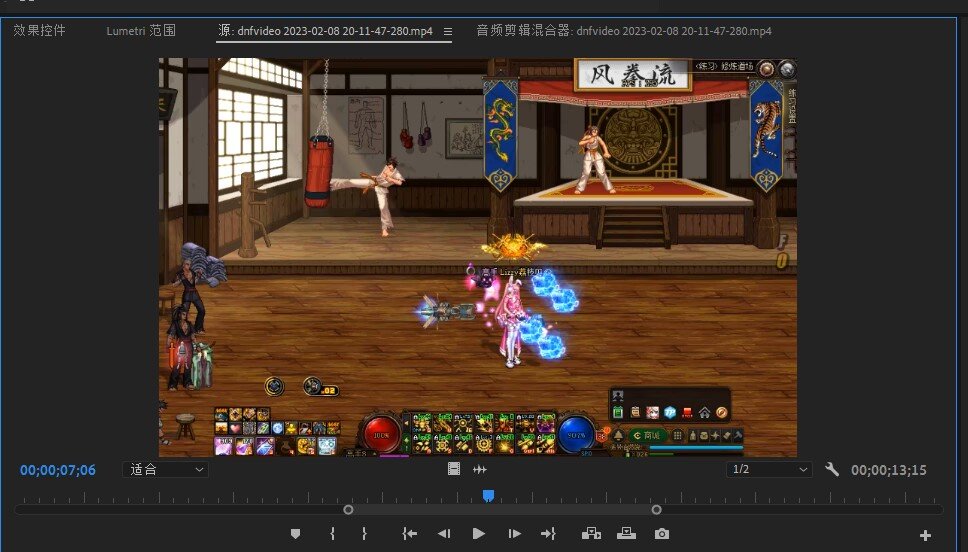Screen dimensions: 968x552
Task: Click the video preview frame
Action: pos(477,257)
